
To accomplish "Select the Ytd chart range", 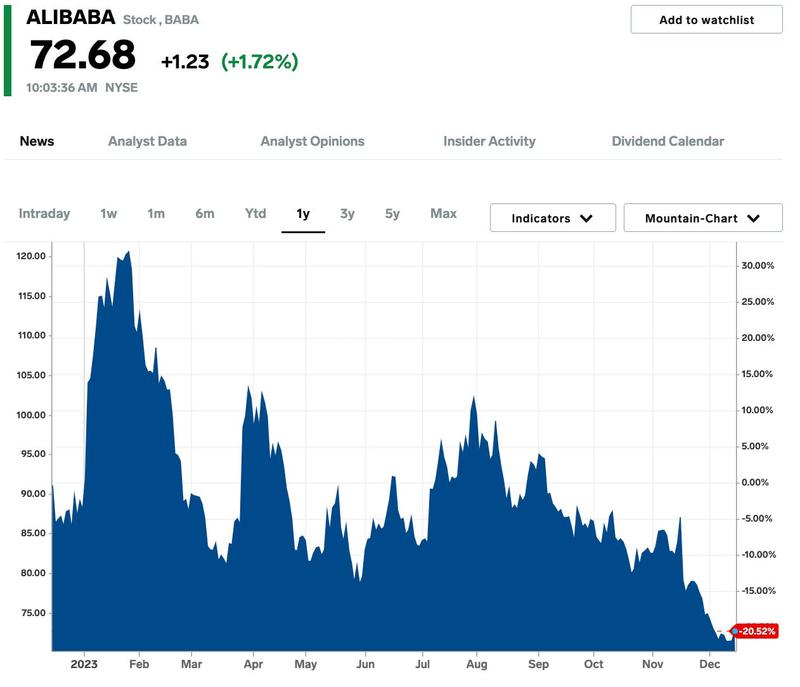I will pos(255,214).
